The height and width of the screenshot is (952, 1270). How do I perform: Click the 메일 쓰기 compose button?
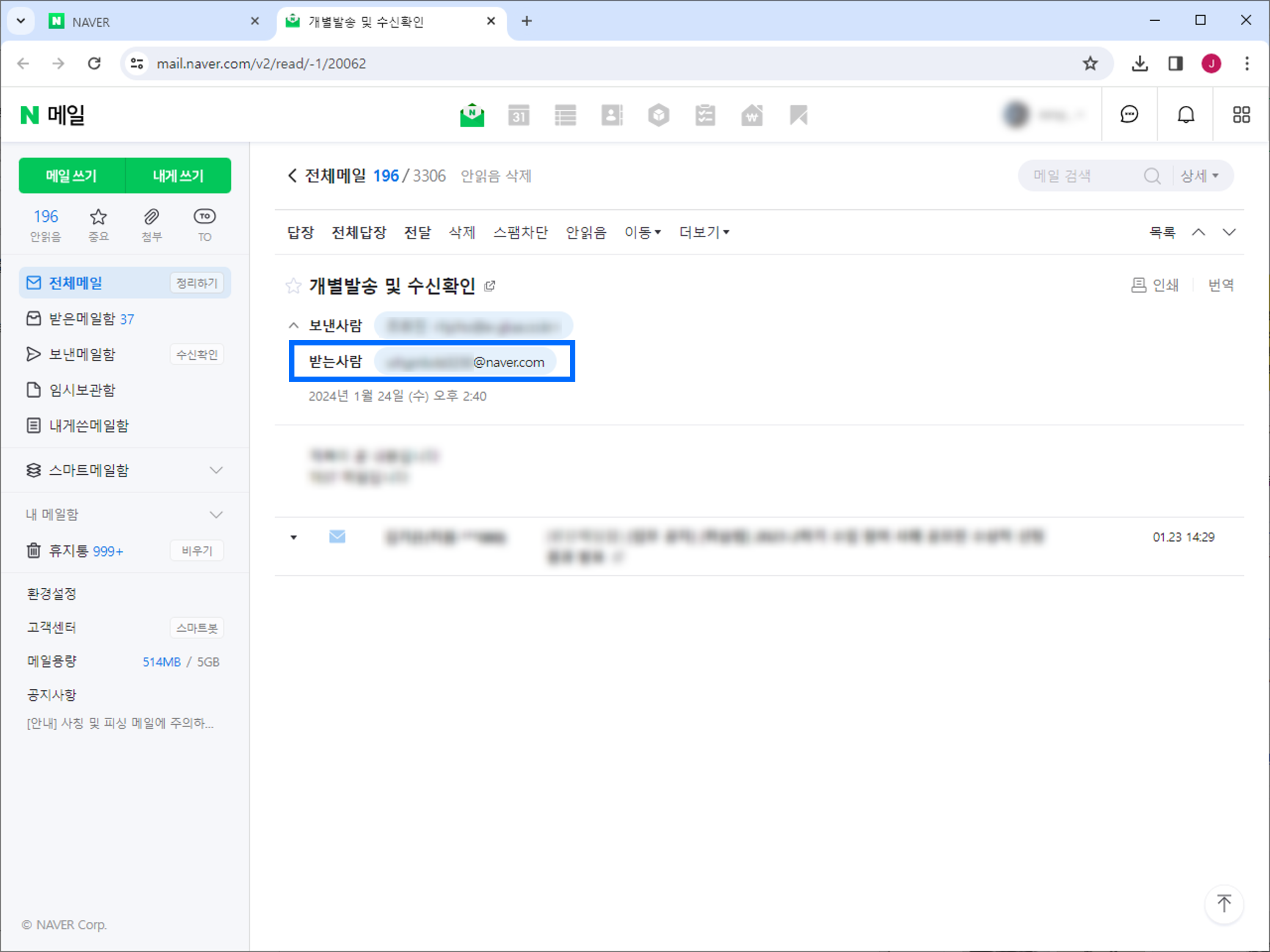click(x=72, y=176)
